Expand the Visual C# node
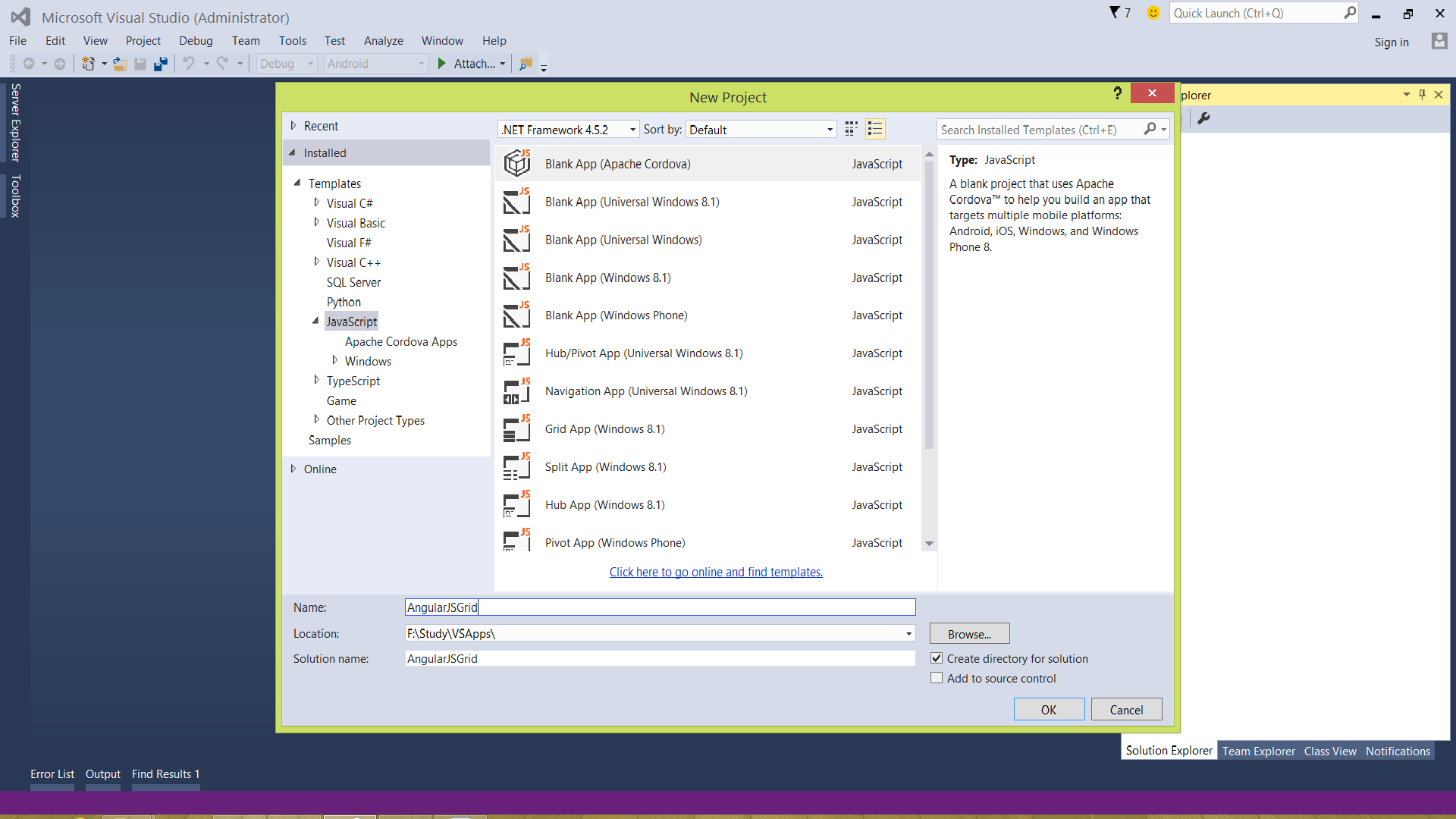 coord(317,202)
